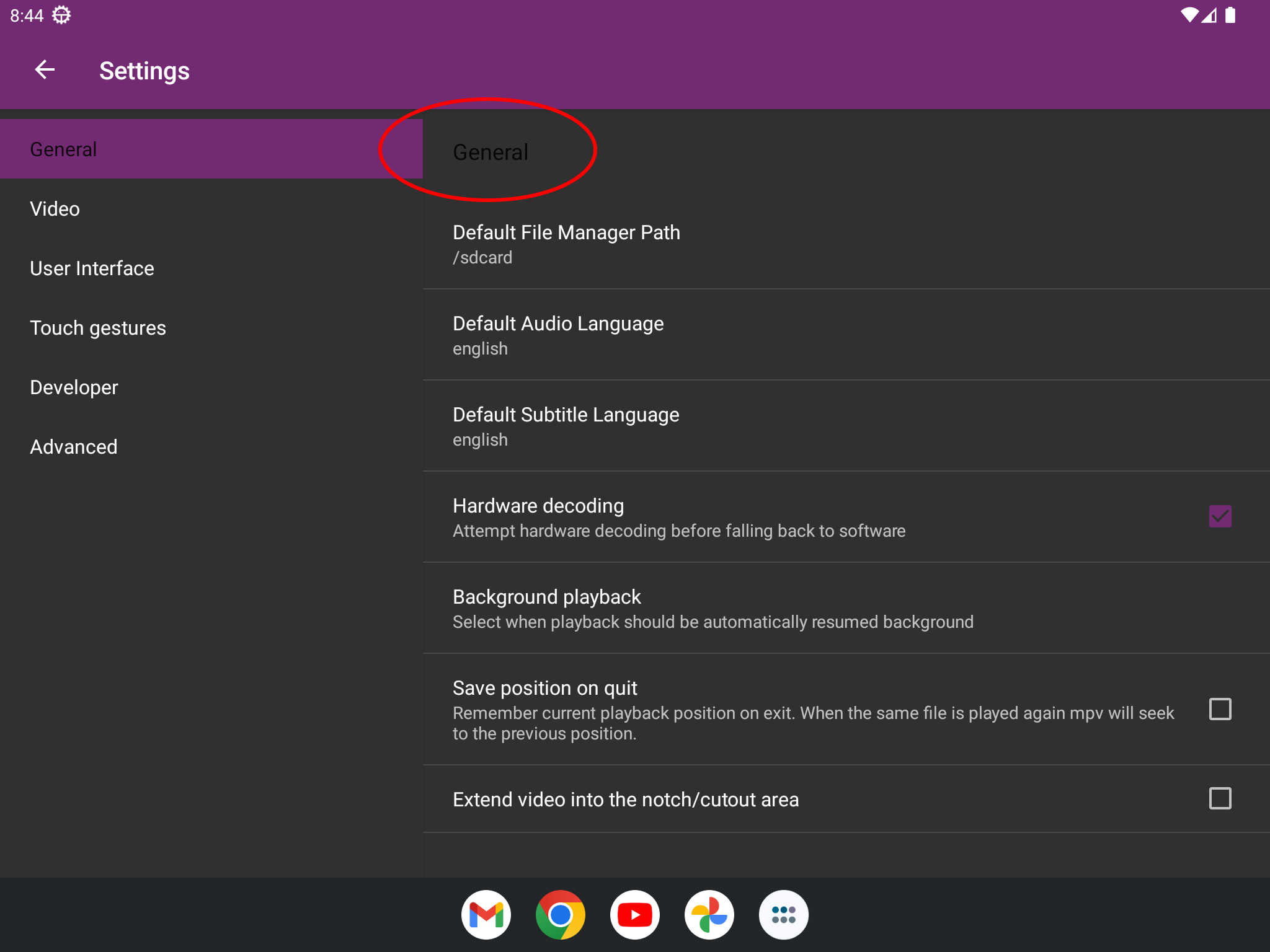The image size is (1270, 952).
Task: Open Google Photos from the dock
Action: click(x=709, y=915)
